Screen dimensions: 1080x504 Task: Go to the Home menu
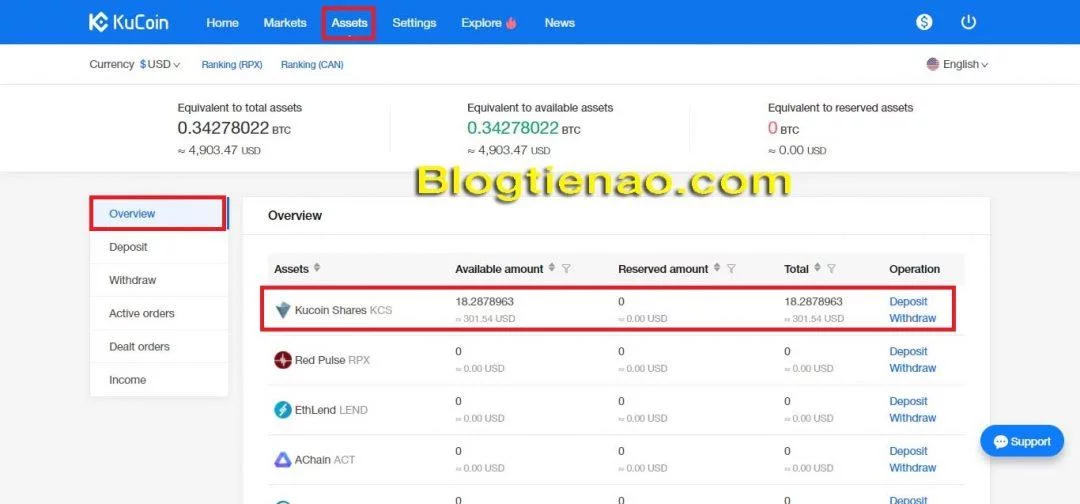(222, 23)
